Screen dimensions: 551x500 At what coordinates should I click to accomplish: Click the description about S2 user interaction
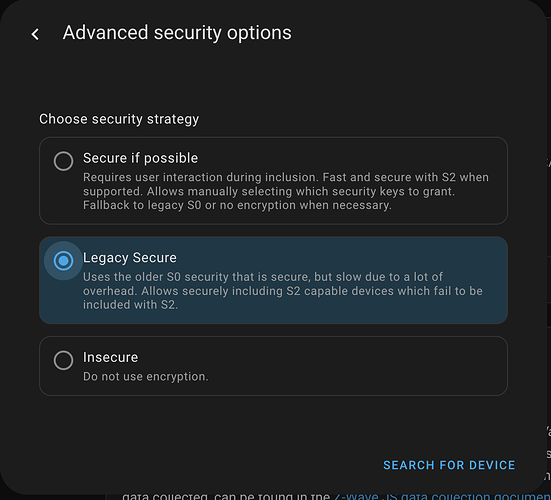(286, 191)
